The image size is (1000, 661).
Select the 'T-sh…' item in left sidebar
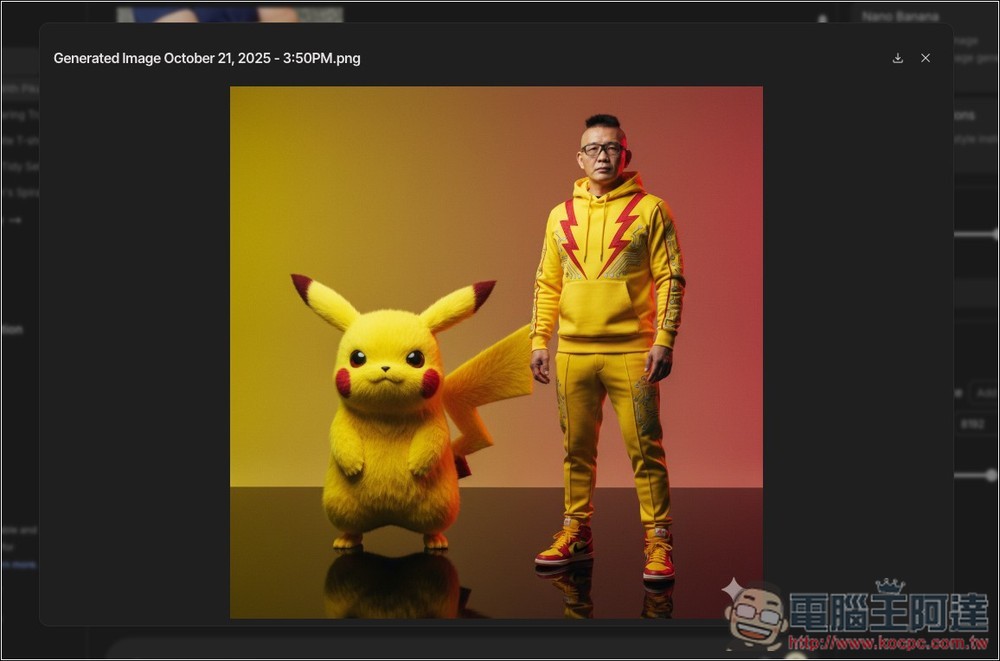[19, 140]
